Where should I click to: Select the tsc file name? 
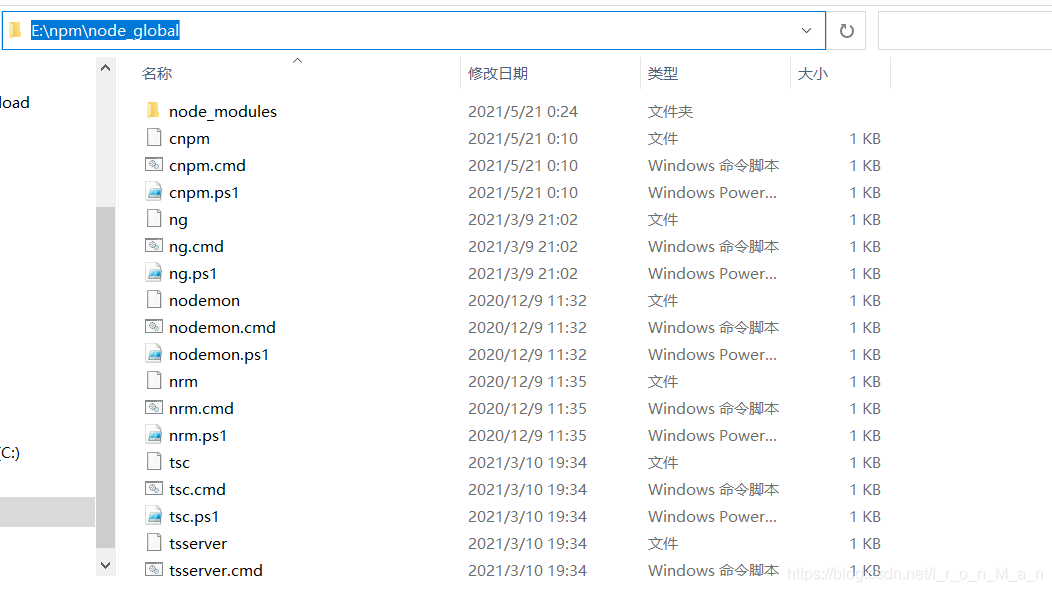179,462
